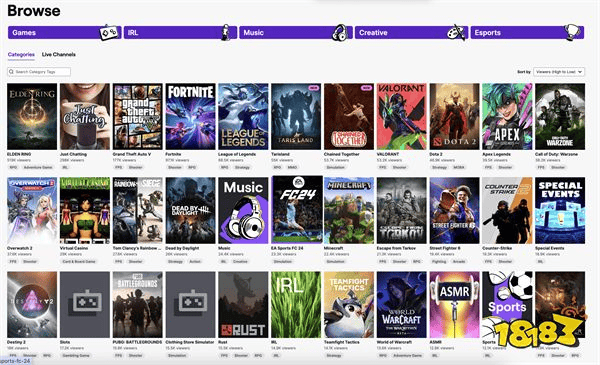
Task: Open the Special Events cover tile
Action: click(560, 210)
